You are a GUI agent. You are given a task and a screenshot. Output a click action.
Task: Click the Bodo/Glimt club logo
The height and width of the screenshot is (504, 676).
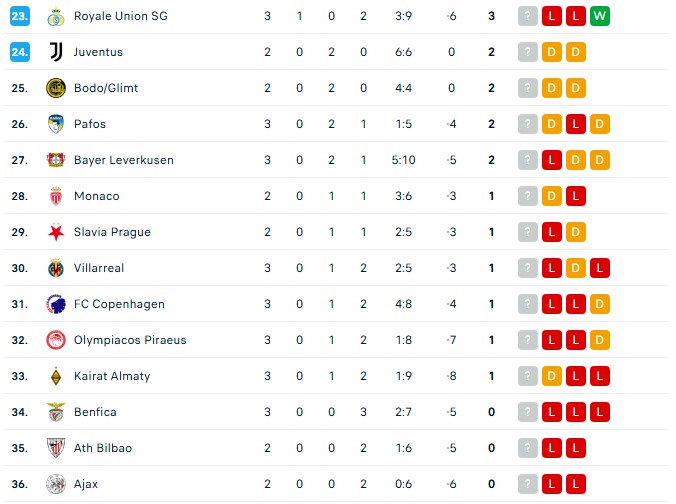(55, 88)
